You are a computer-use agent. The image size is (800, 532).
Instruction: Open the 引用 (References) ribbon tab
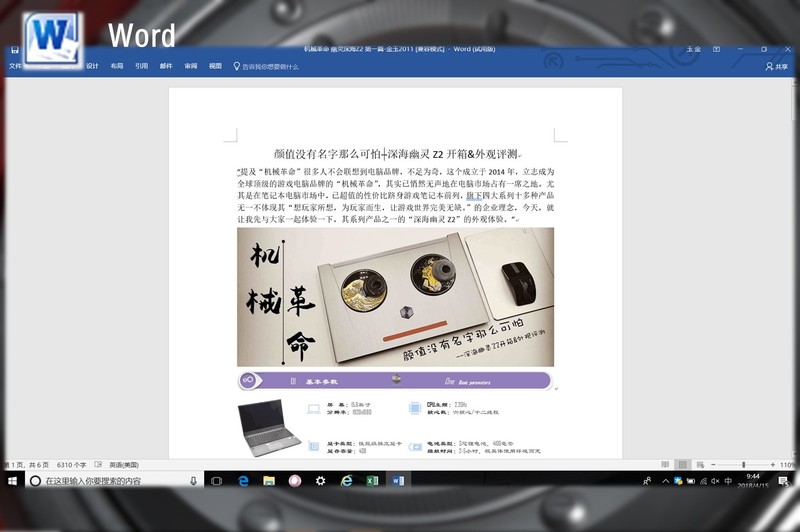(141, 66)
